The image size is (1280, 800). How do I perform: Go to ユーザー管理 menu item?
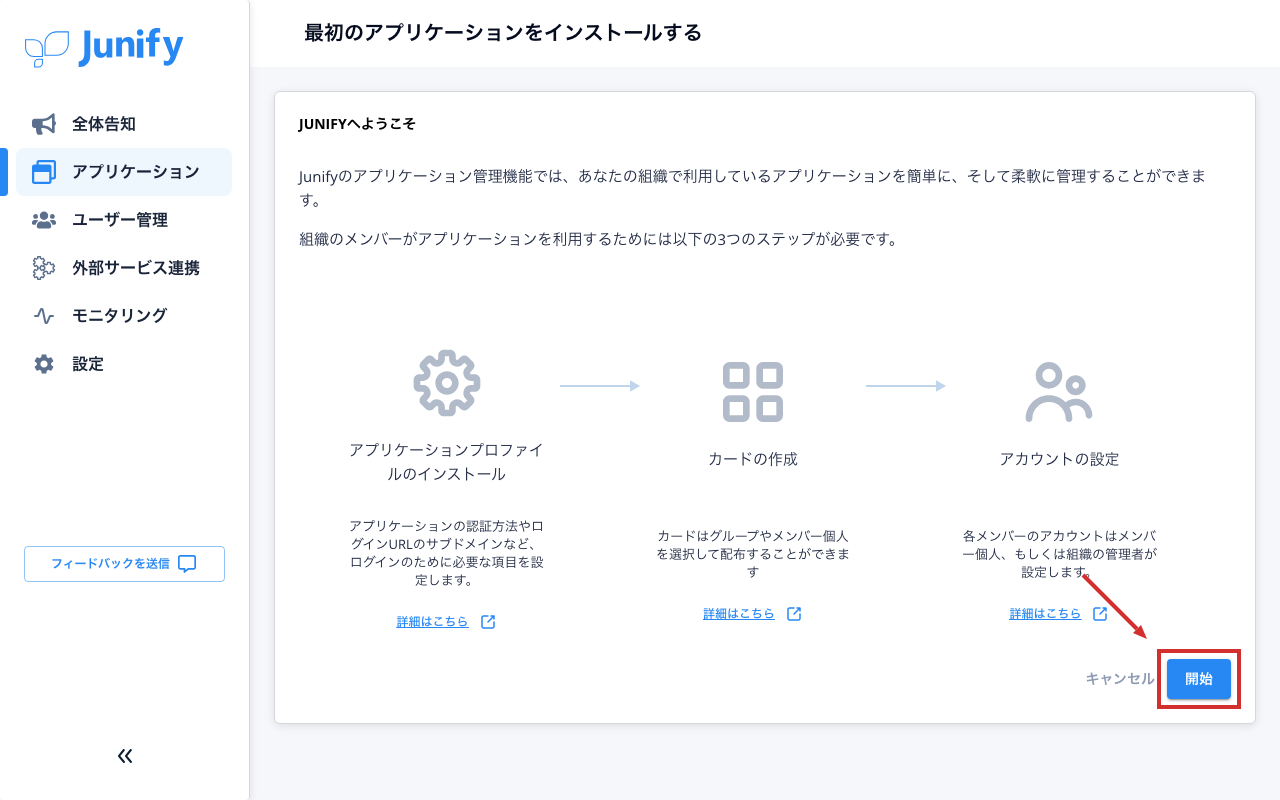point(124,220)
